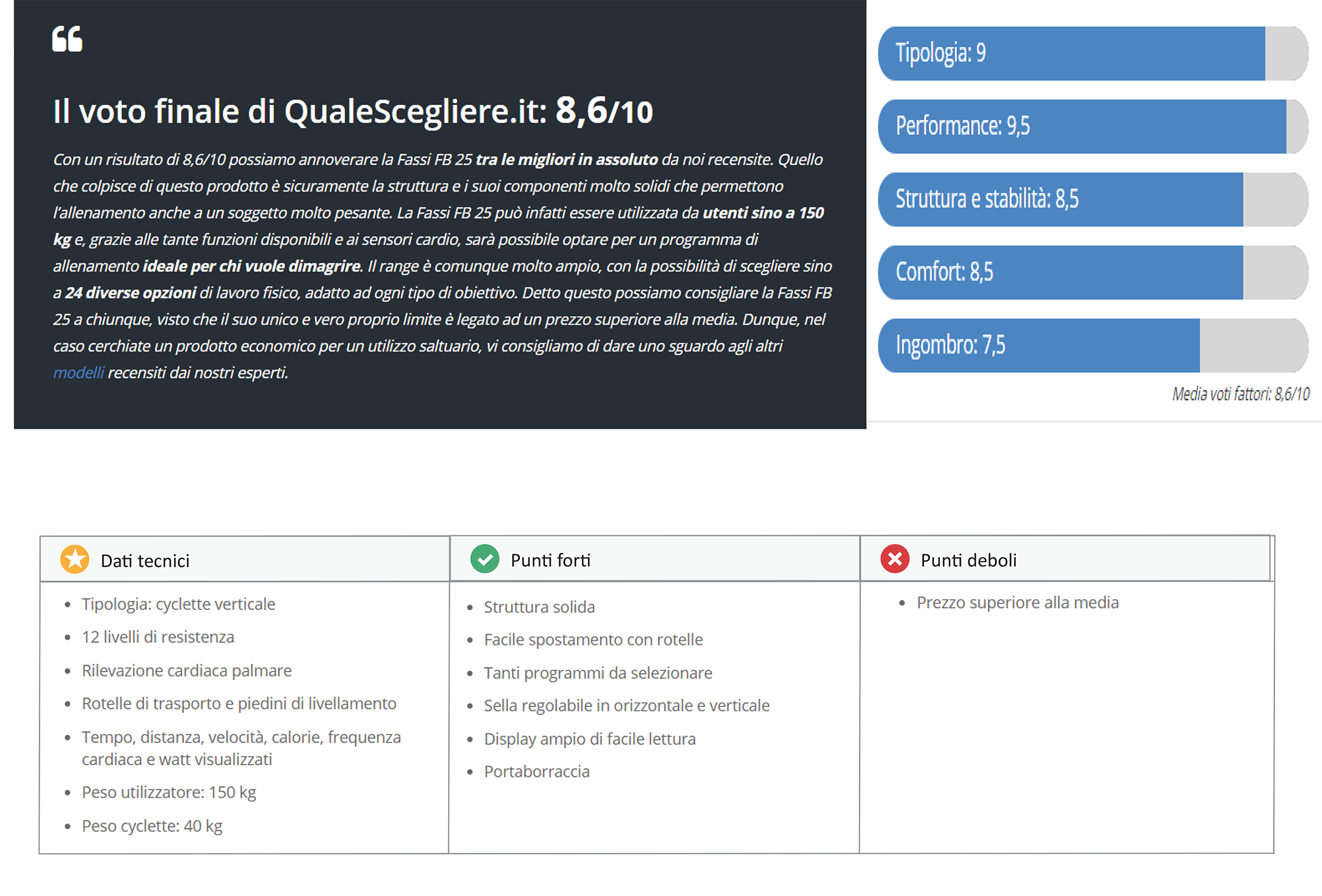Click the Comfort: 8,5 rating bar
This screenshot has height=896, width=1322.
click(1092, 272)
